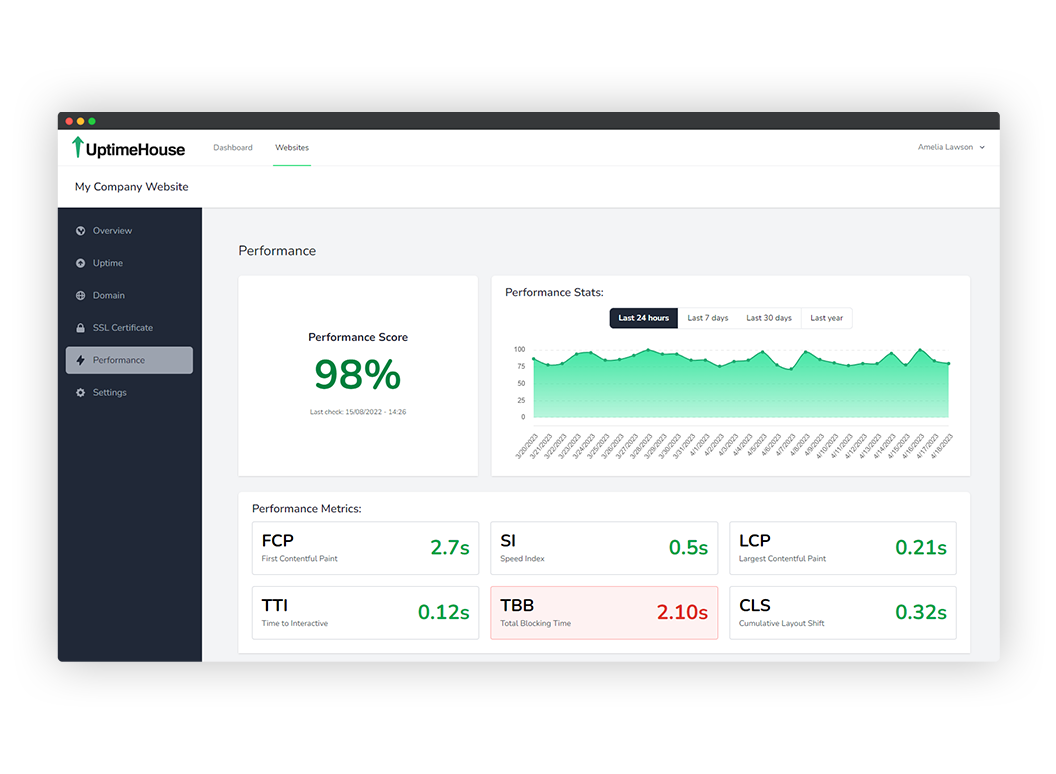This screenshot has width=1056, height=774.
Task: Click the 2.10s TBB value
Action: click(x=682, y=612)
